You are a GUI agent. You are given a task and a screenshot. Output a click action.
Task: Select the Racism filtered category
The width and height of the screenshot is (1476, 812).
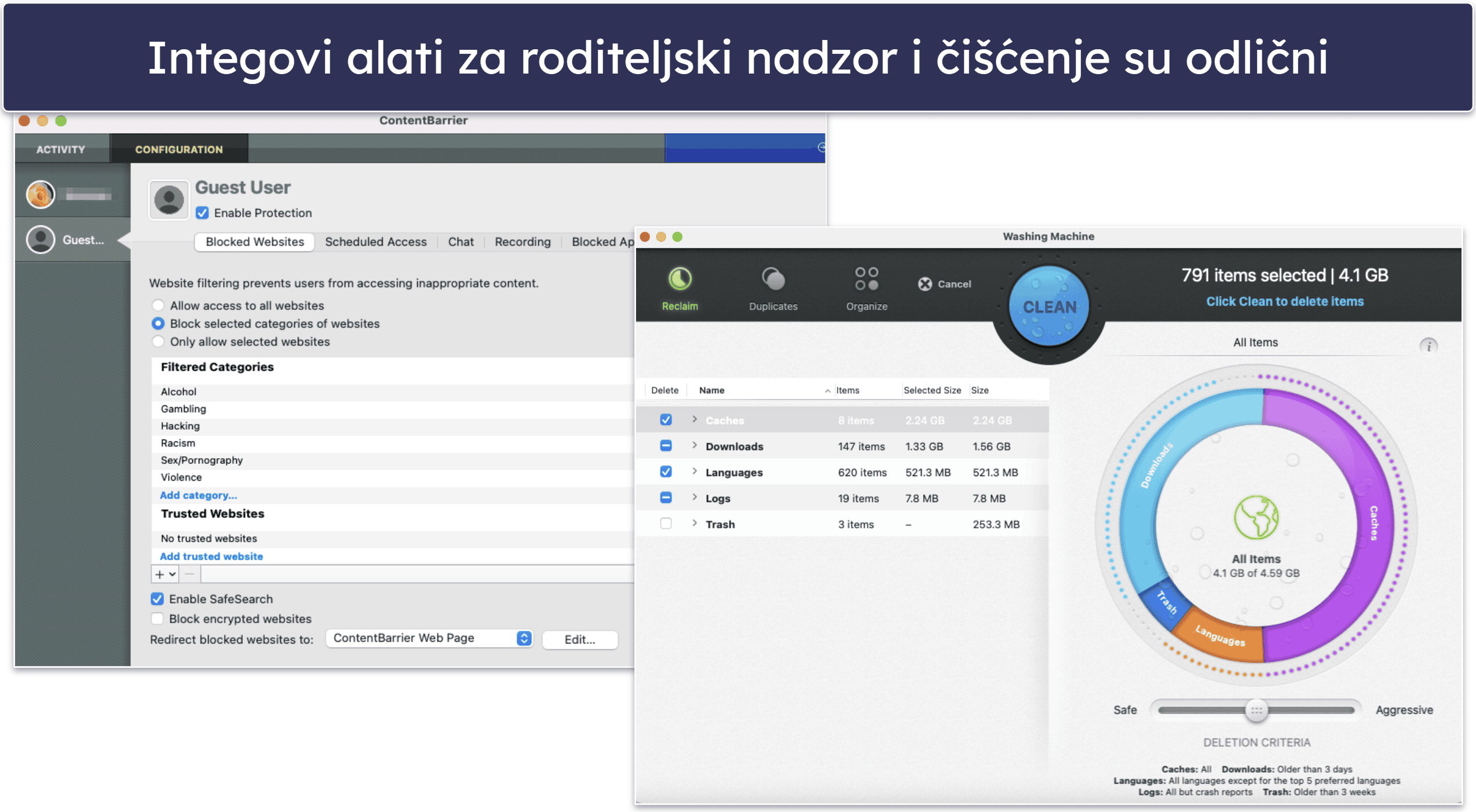[x=392, y=443]
